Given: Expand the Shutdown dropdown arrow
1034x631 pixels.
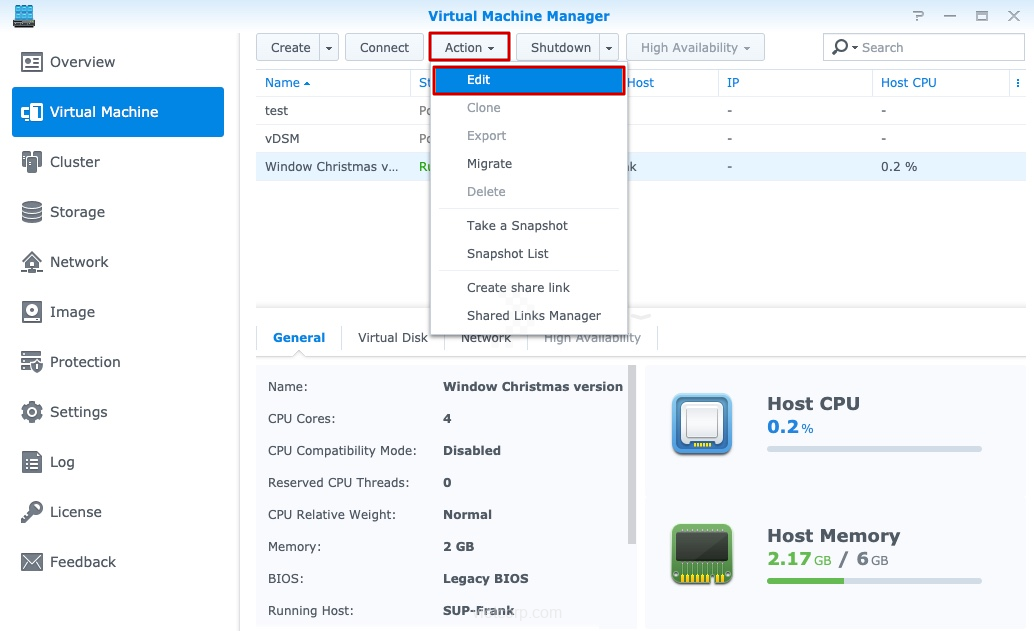Looking at the screenshot, I should [609, 48].
